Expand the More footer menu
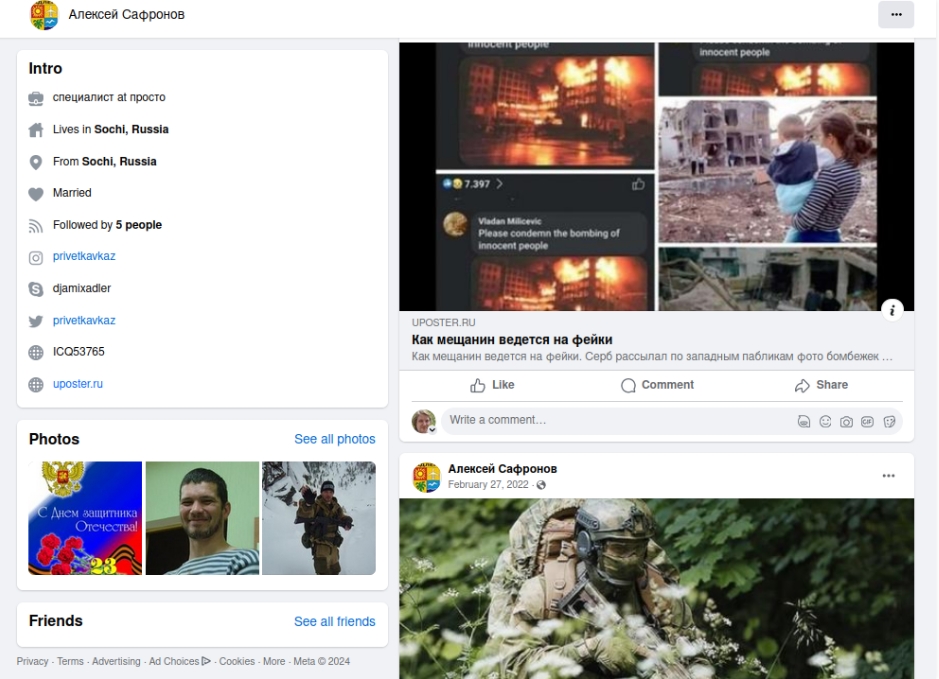Viewport: 939px width, 679px height. click(274, 661)
